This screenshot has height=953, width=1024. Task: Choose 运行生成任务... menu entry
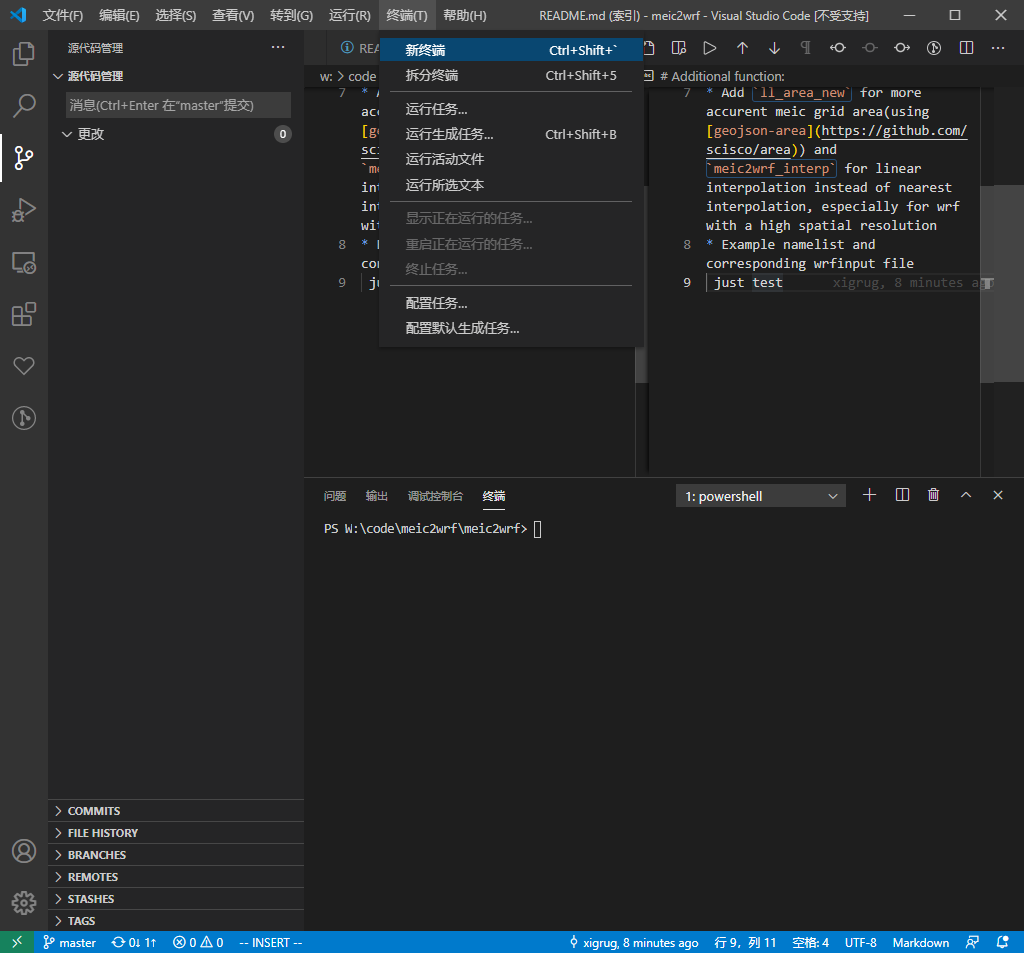coord(511,134)
